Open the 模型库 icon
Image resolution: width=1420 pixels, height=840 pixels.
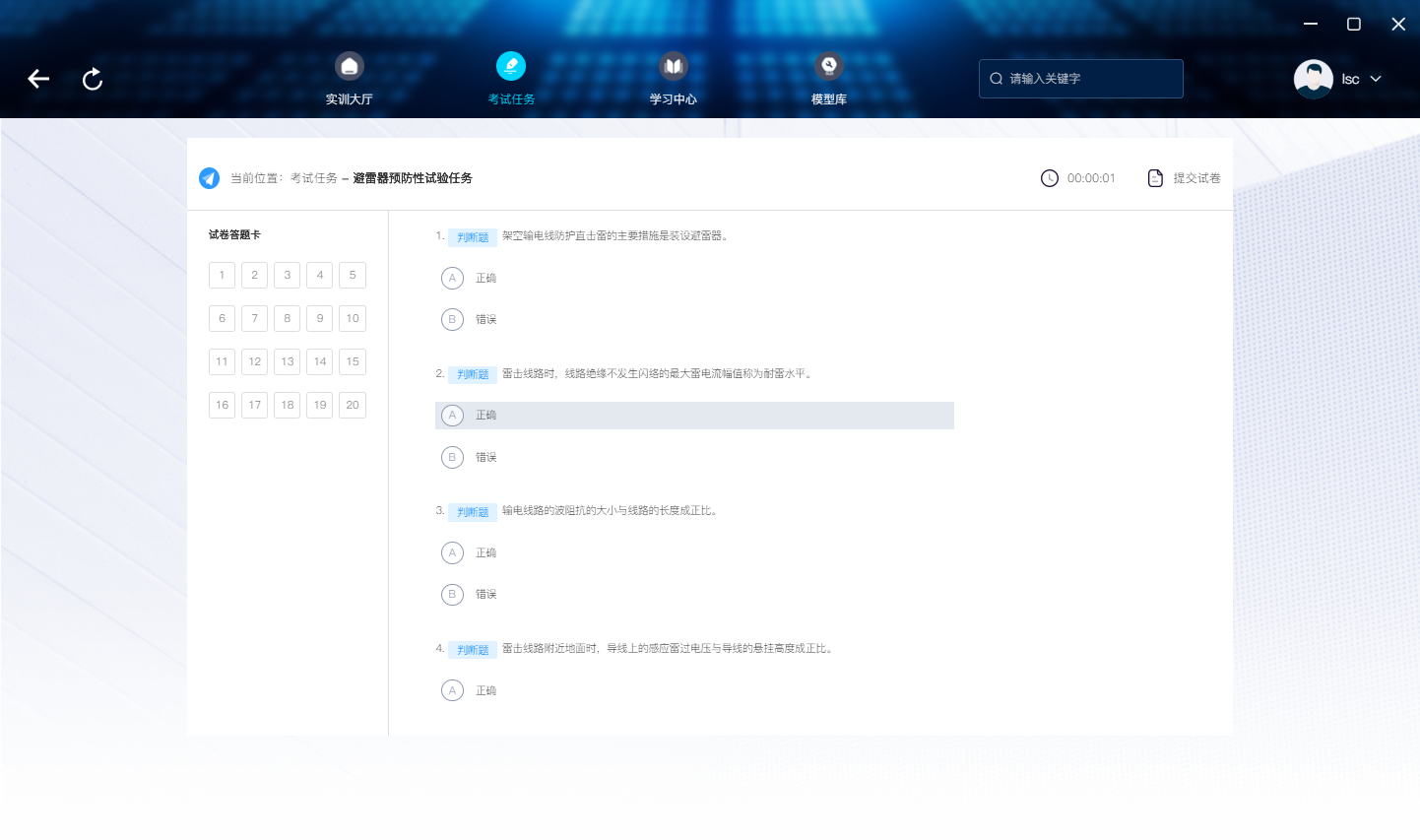point(829,66)
